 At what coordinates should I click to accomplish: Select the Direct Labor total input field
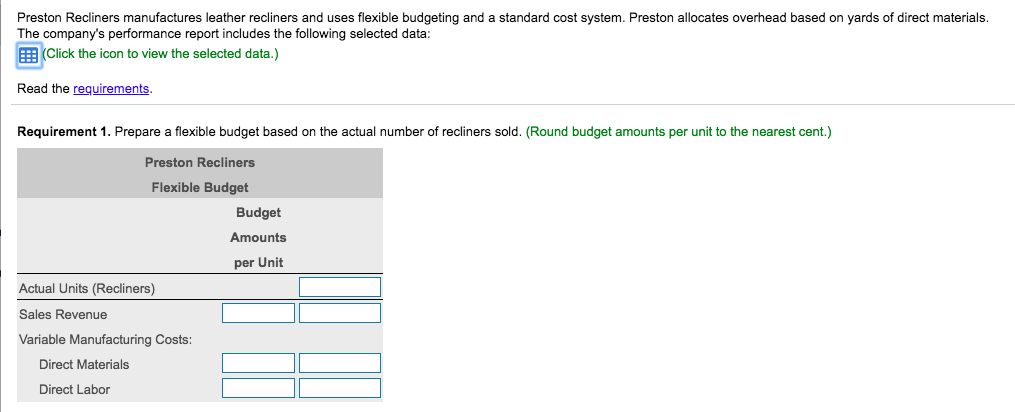340,388
